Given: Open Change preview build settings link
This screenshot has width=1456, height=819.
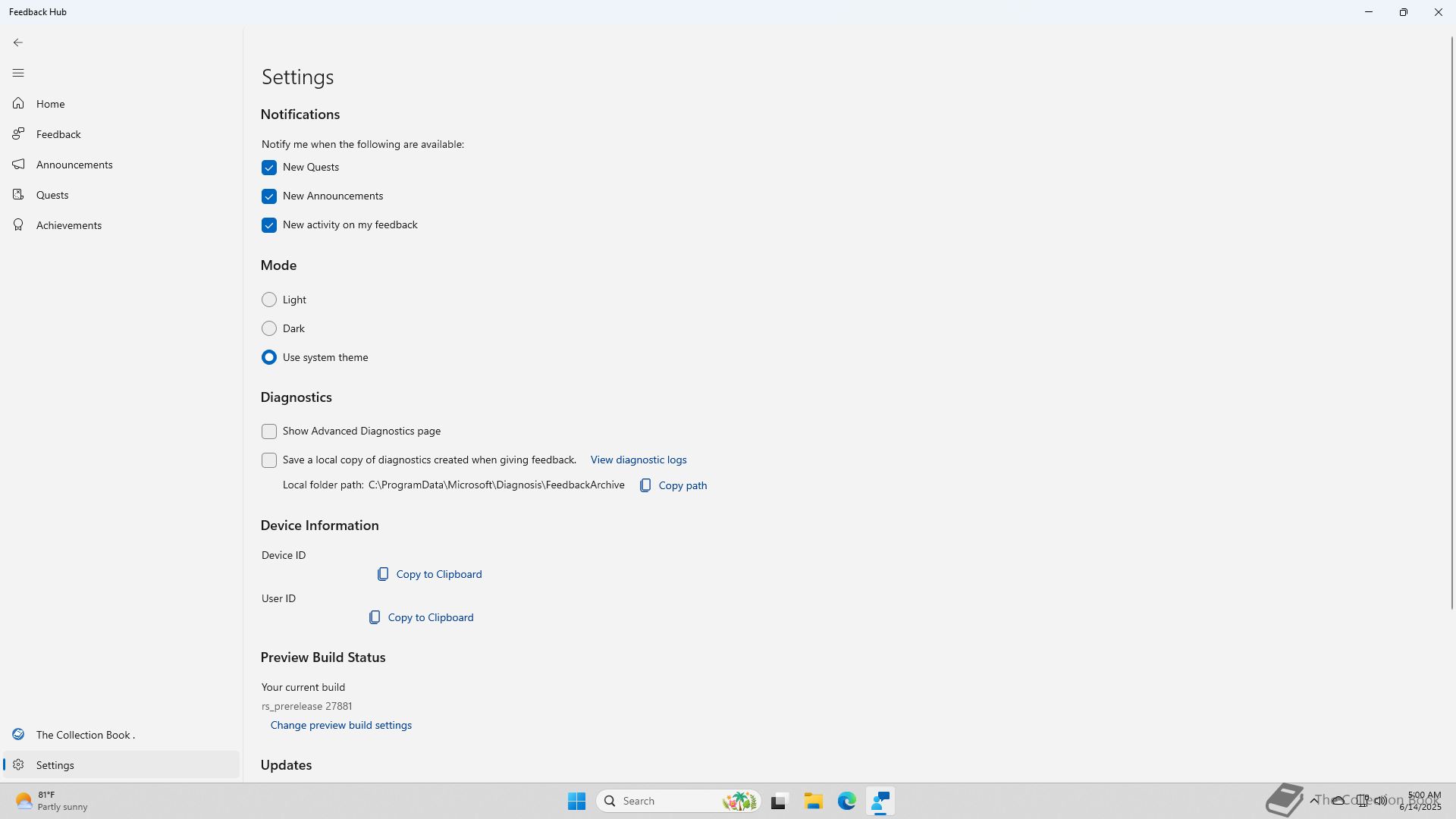Looking at the screenshot, I should (x=340, y=725).
